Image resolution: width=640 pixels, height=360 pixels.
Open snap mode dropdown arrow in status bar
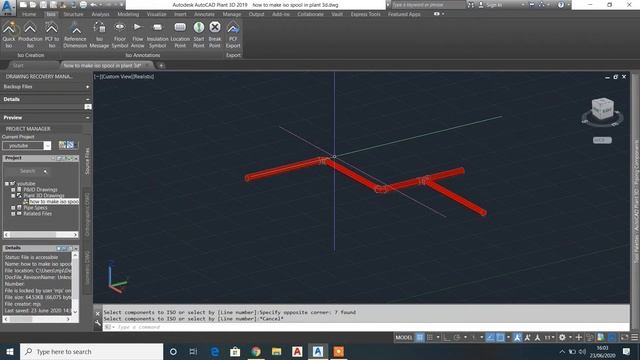click(438, 337)
